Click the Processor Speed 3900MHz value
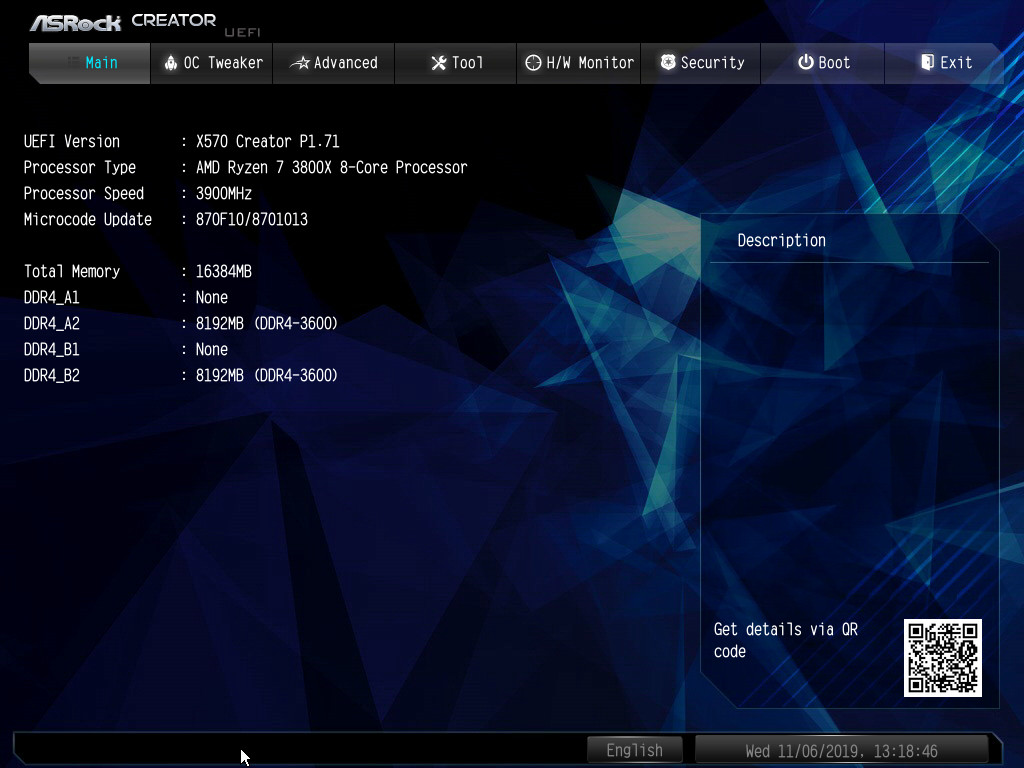 coord(224,193)
